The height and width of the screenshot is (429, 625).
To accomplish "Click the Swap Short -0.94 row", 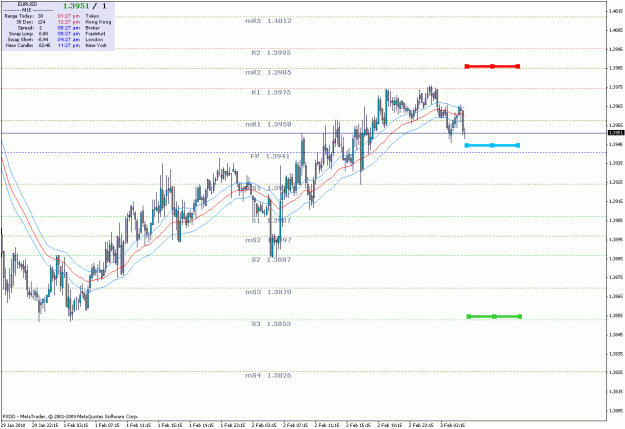I will pyautogui.click(x=28, y=39).
